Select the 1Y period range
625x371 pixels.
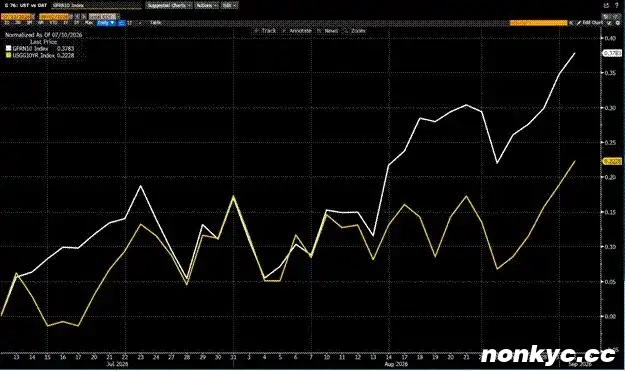(65, 23)
